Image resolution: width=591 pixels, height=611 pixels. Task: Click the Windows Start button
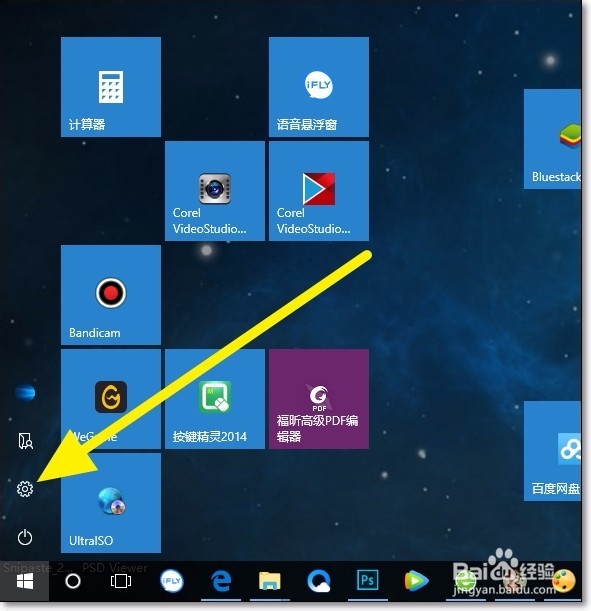[x=25, y=582]
